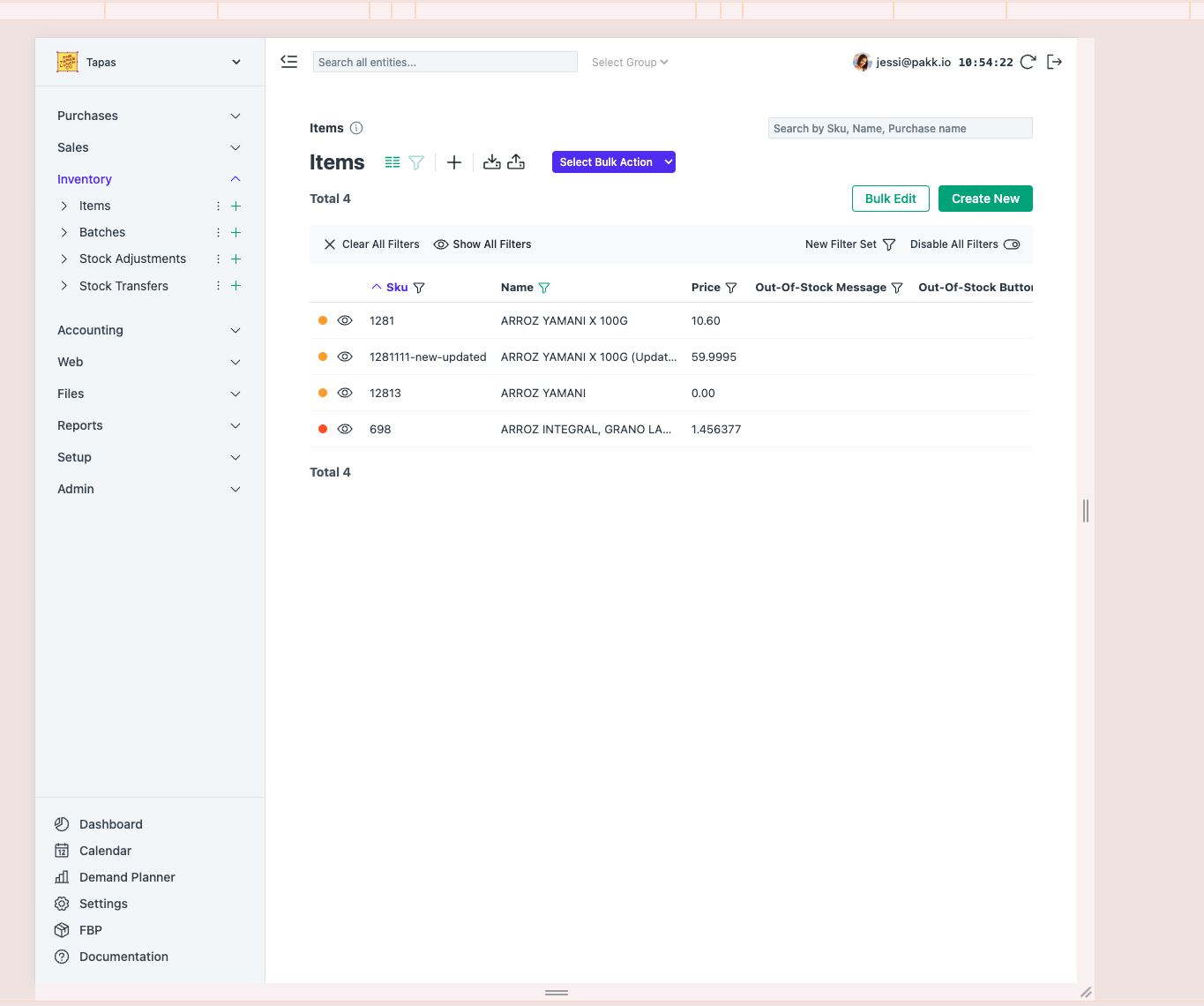
Task: Click the Create New button
Action: (984, 199)
